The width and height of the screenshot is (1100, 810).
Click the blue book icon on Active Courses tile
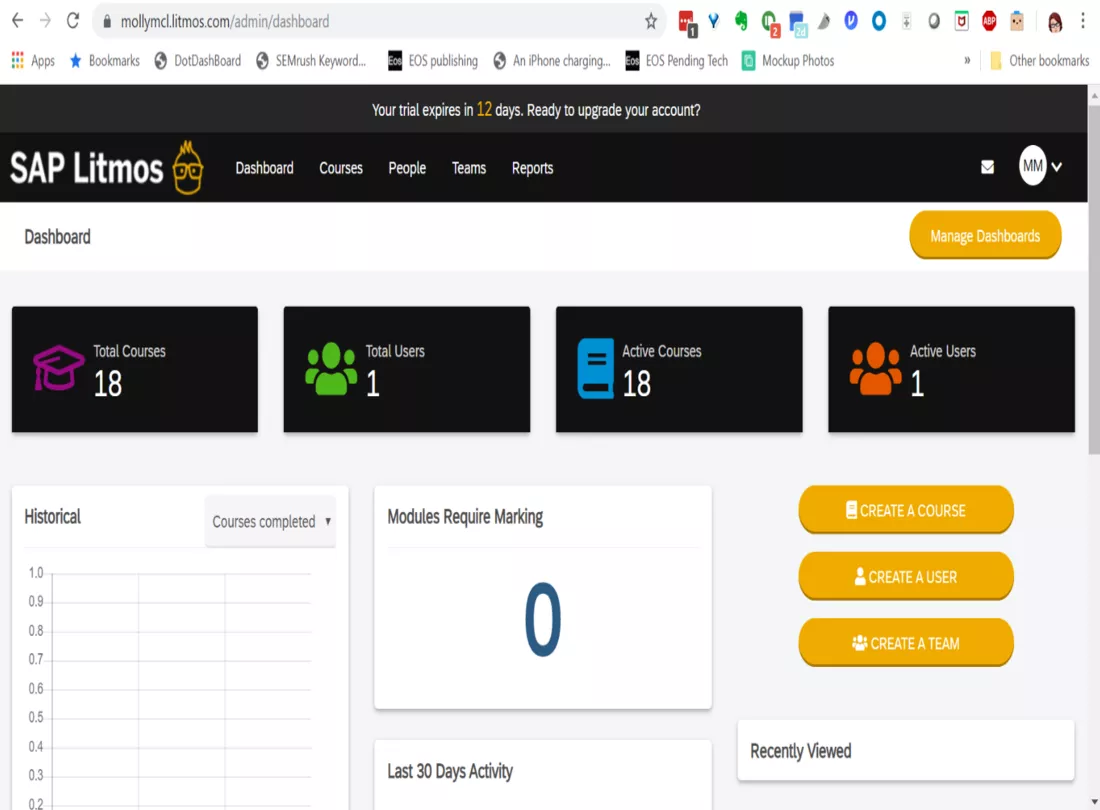pos(597,367)
